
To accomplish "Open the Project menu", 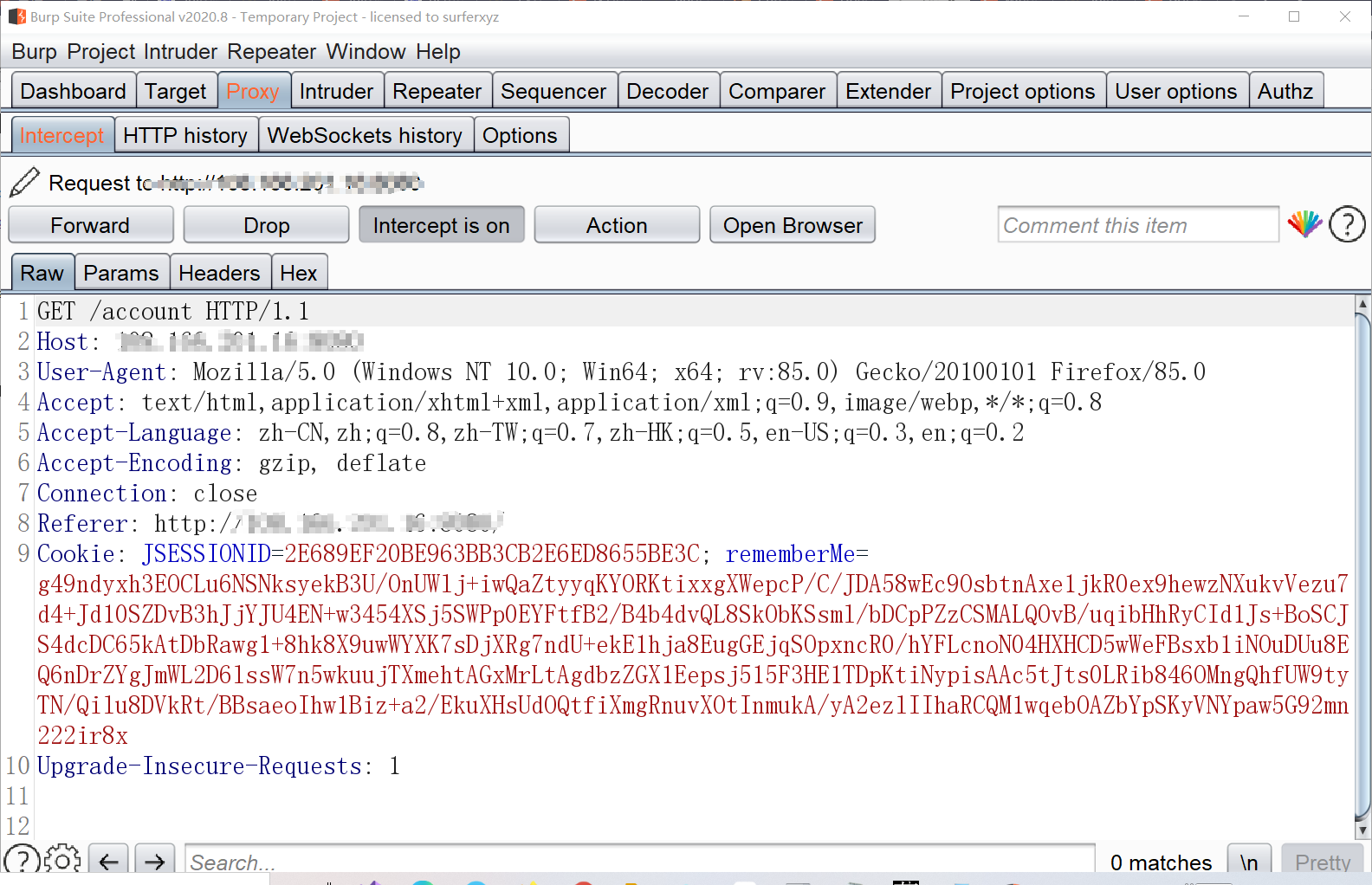I will [x=101, y=52].
